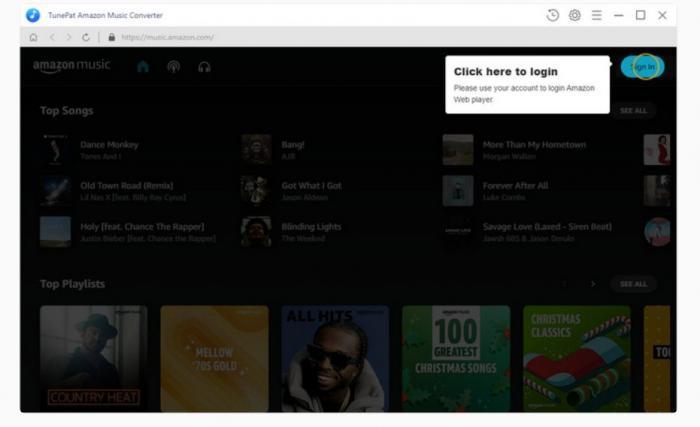700x427 pixels.
Task: Open More Than My Hometown album art
Action: [x=458, y=150]
